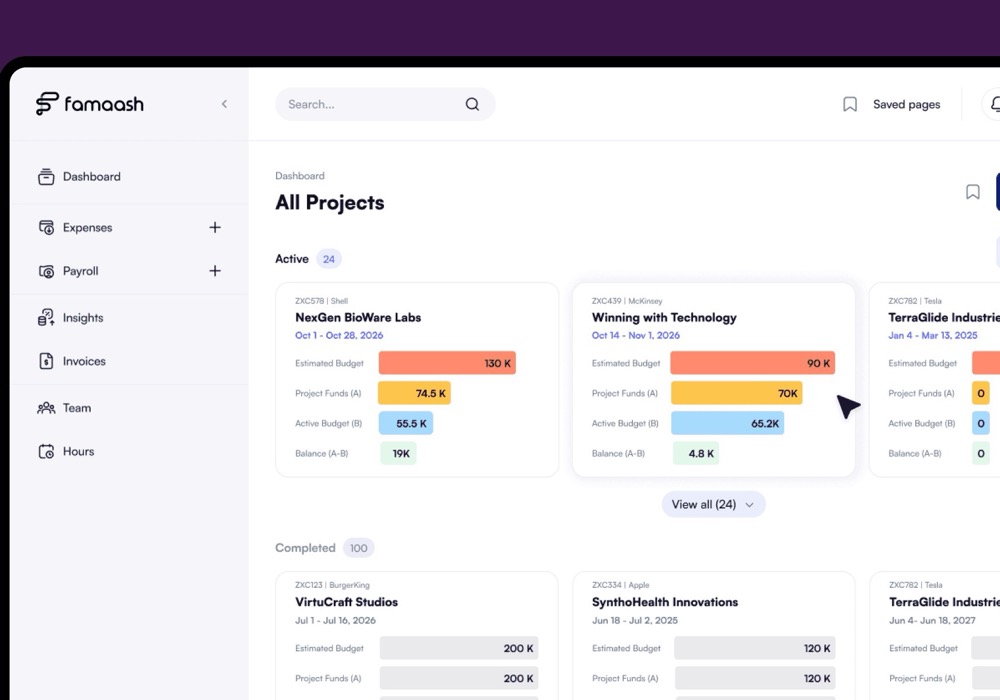
Task: Expand Expenses with the plus sign
Action: tap(215, 228)
